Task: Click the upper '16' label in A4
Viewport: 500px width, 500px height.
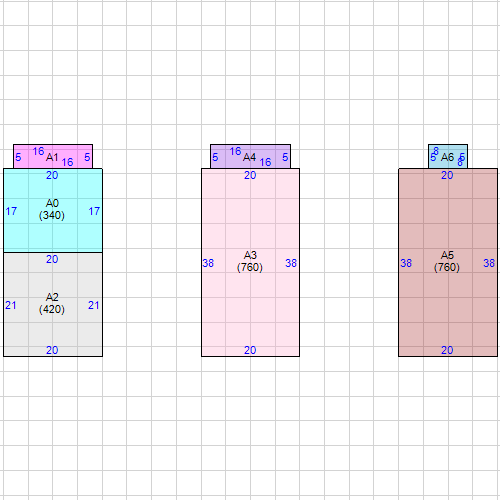Action: 235,151
